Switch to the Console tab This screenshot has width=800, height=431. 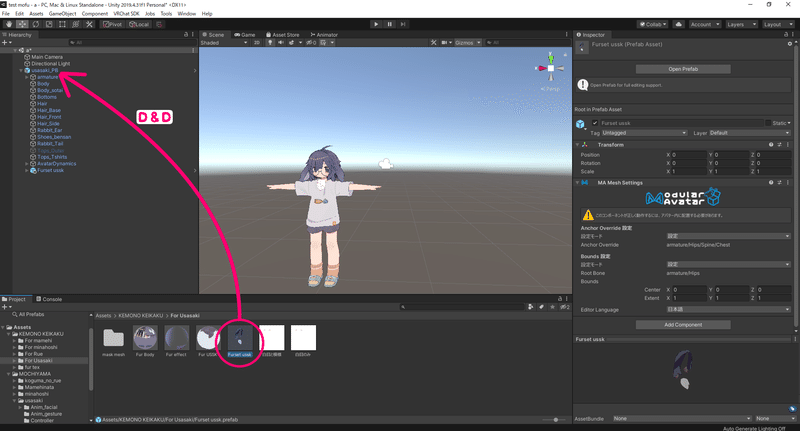[49, 299]
